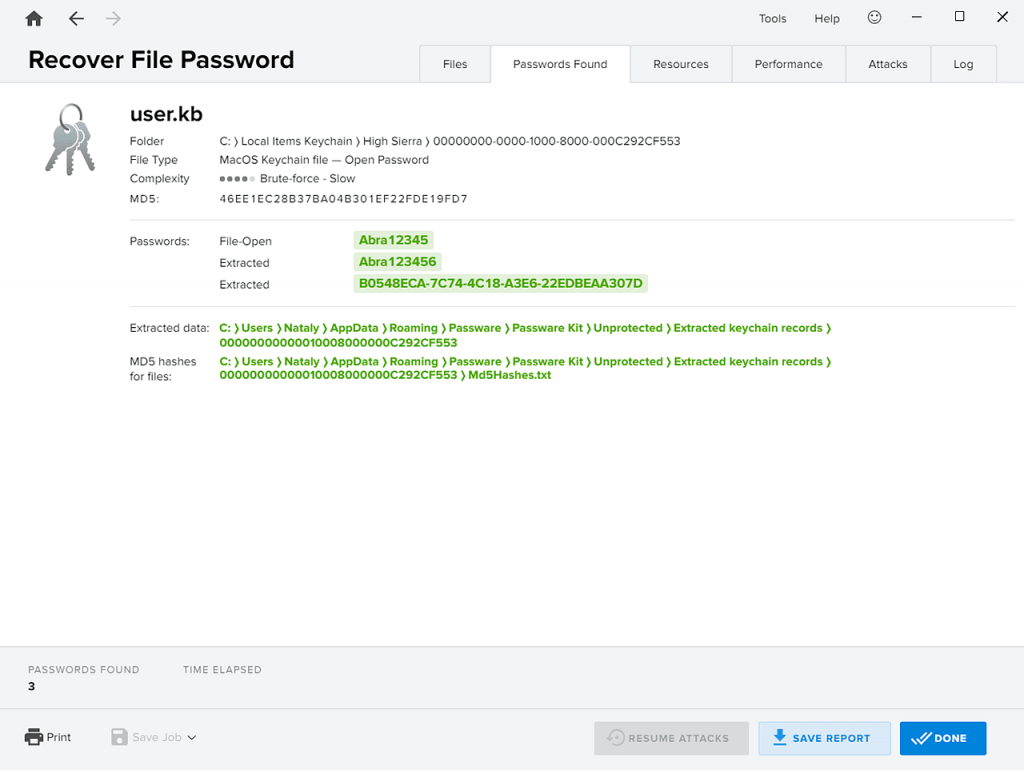Expand the Save Job dropdown arrow
This screenshot has height=770, width=1024.
tap(192, 737)
